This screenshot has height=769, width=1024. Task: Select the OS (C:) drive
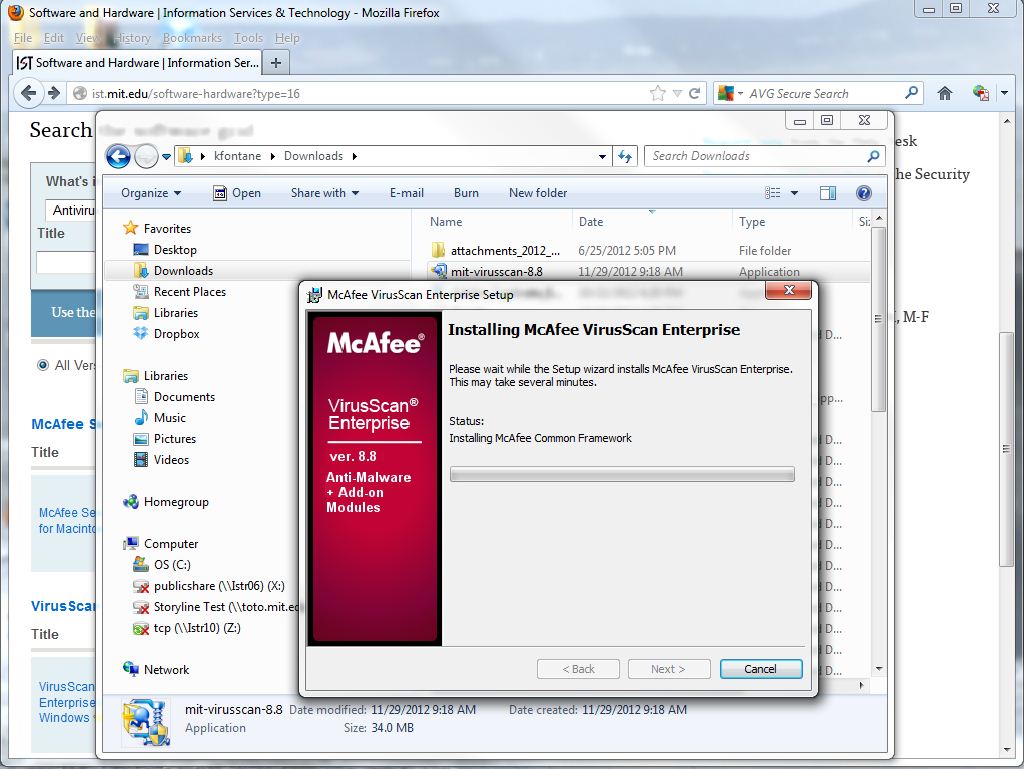[171, 565]
